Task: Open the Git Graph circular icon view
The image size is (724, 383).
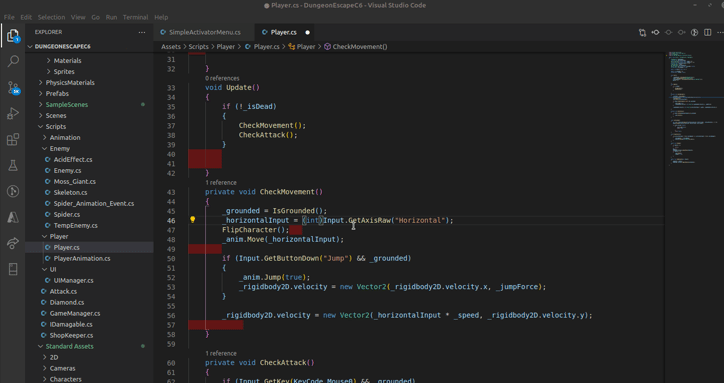Action: point(13,191)
